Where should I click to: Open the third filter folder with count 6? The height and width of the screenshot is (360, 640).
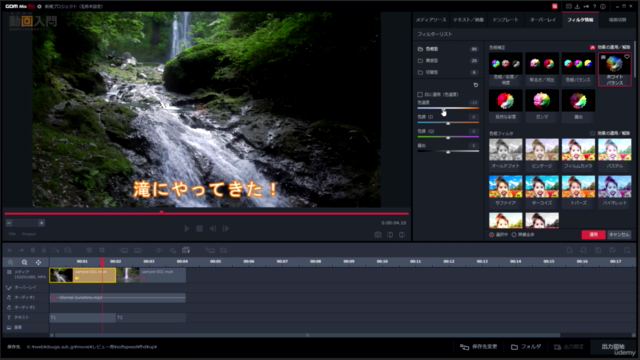(x=447, y=72)
